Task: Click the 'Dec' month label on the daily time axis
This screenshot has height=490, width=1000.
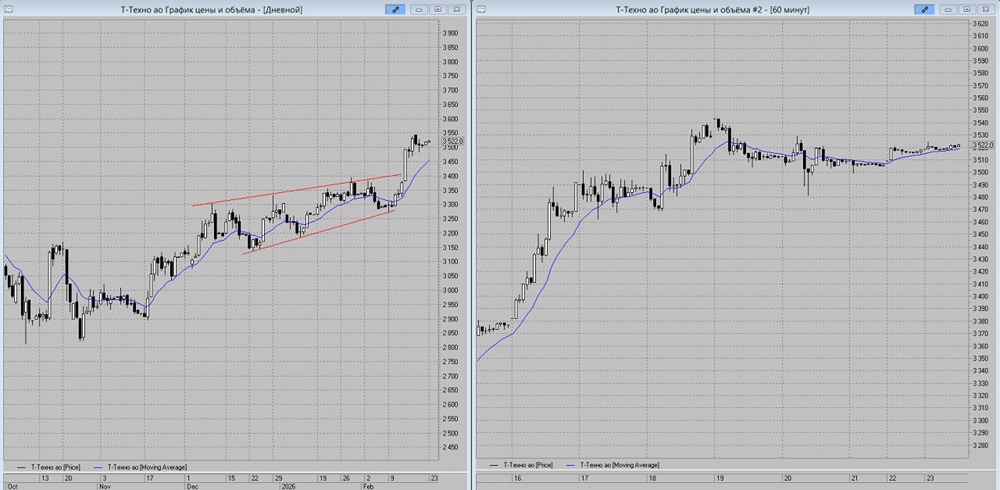Action: point(191,485)
